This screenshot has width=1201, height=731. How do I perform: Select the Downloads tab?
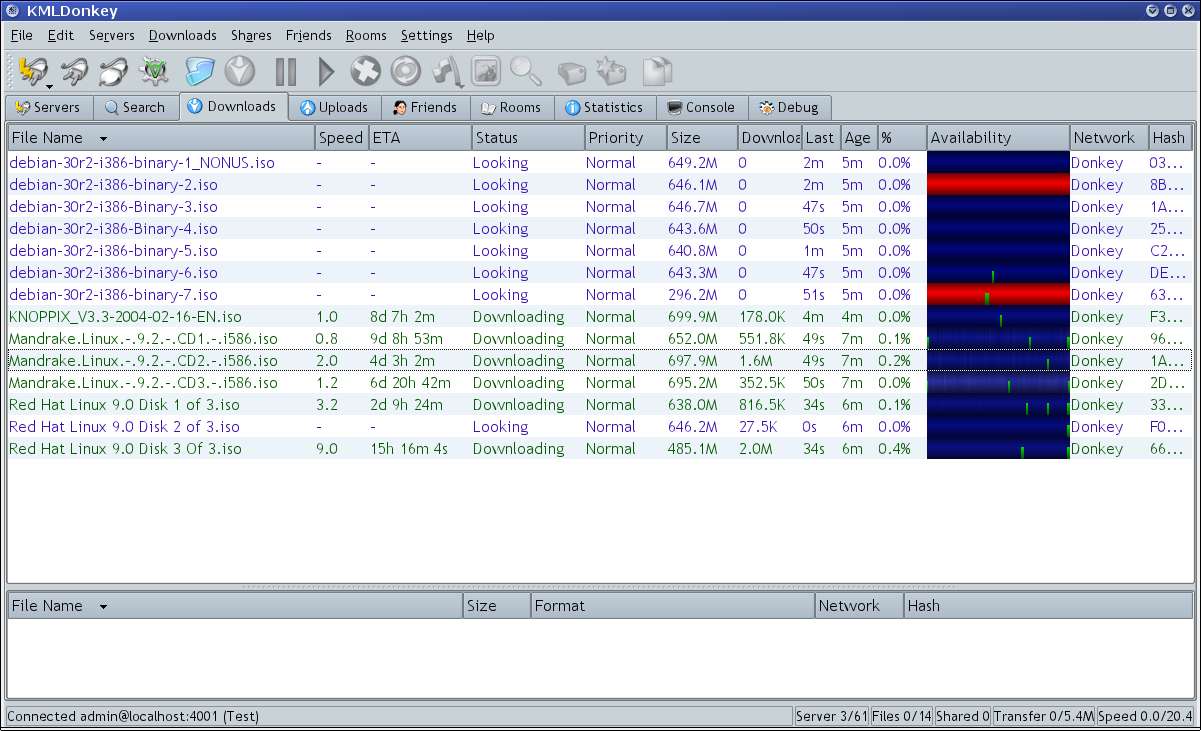coord(233,106)
